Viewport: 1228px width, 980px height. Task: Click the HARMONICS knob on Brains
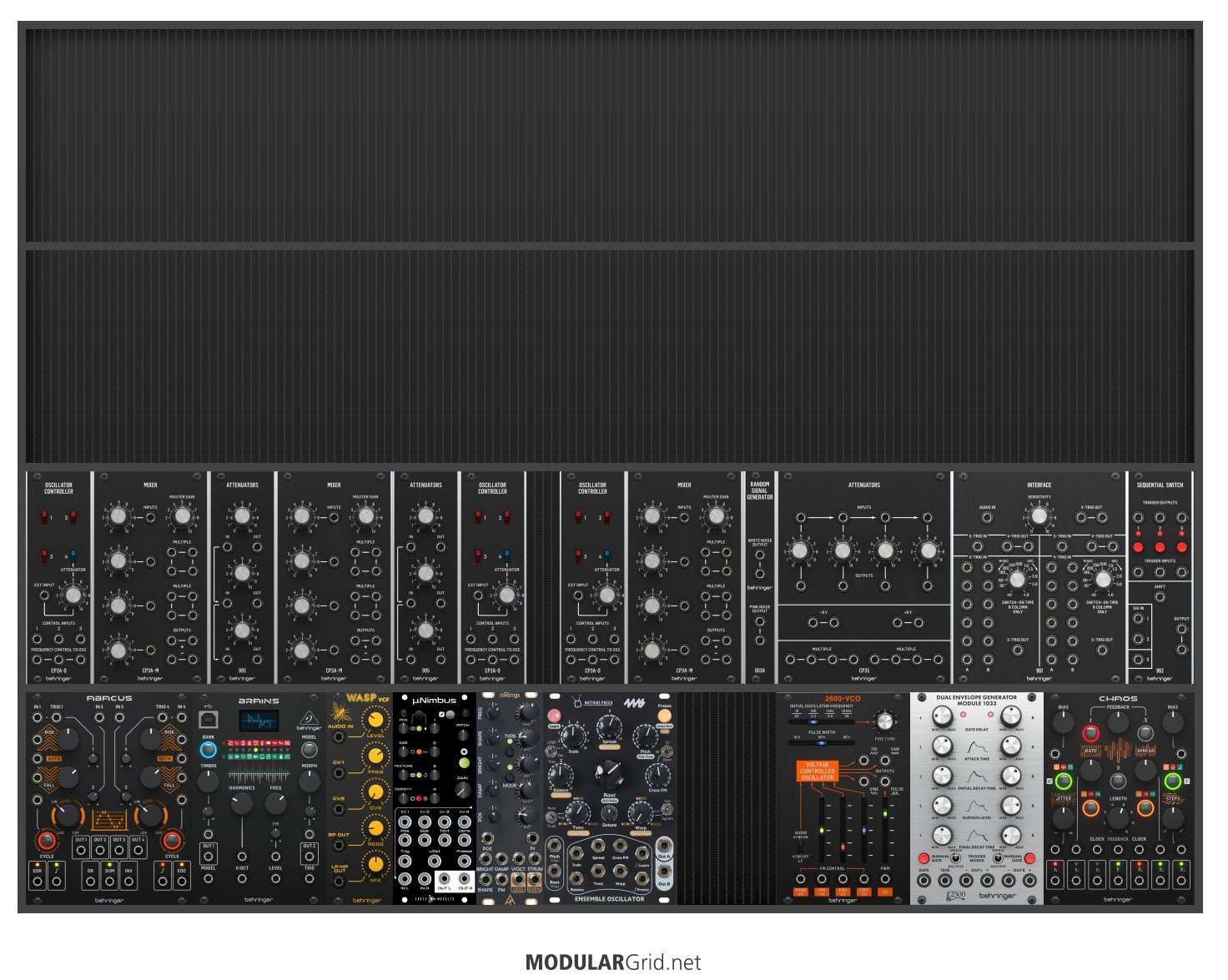pos(242,804)
